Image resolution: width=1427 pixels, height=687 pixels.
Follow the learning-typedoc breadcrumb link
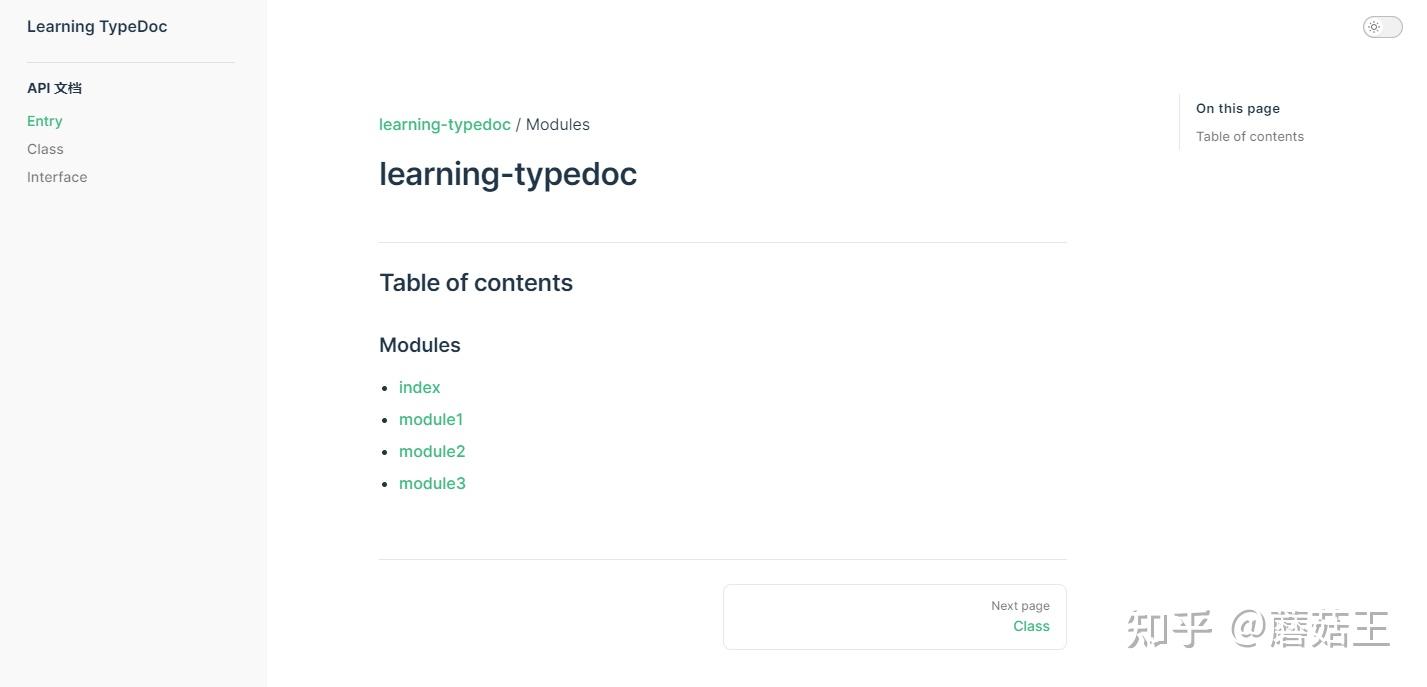click(444, 124)
